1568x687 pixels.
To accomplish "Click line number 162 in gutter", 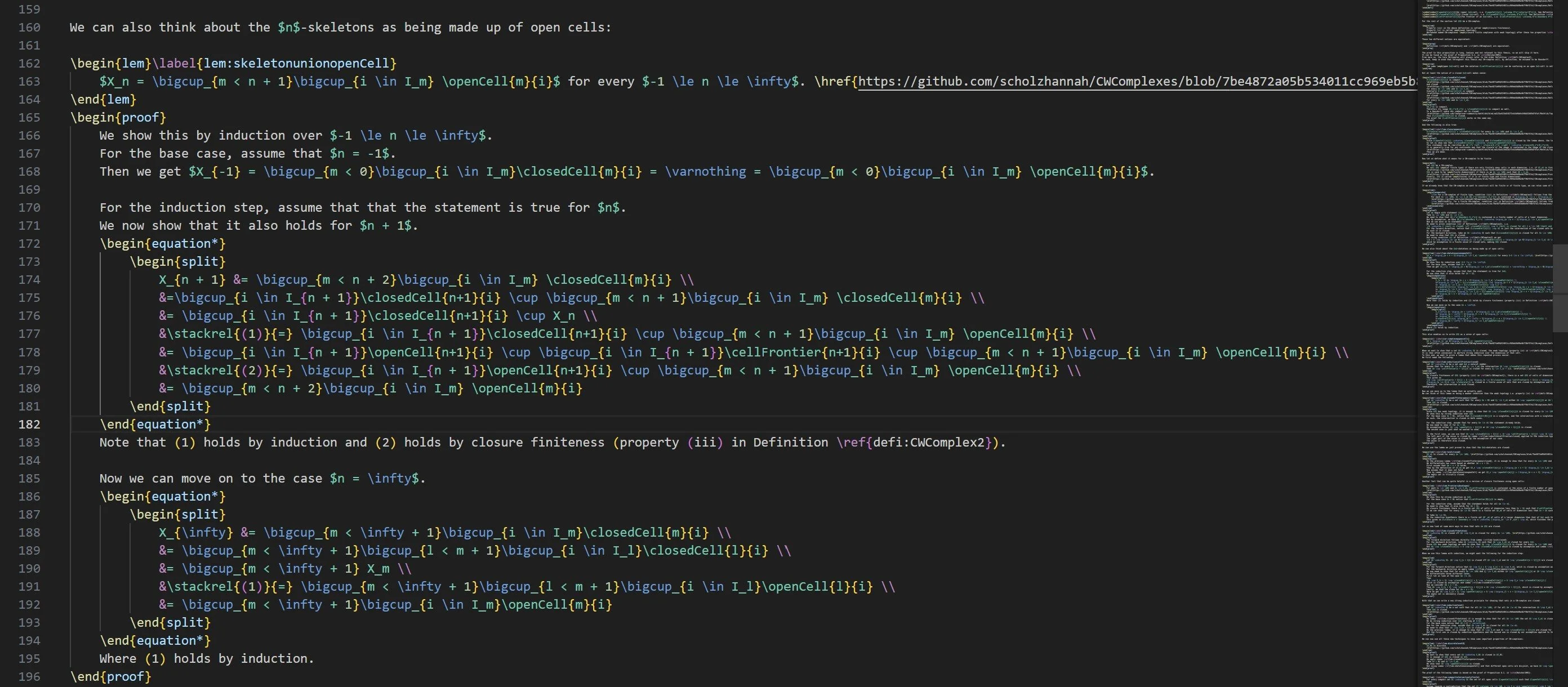I will pyautogui.click(x=29, y=63).
